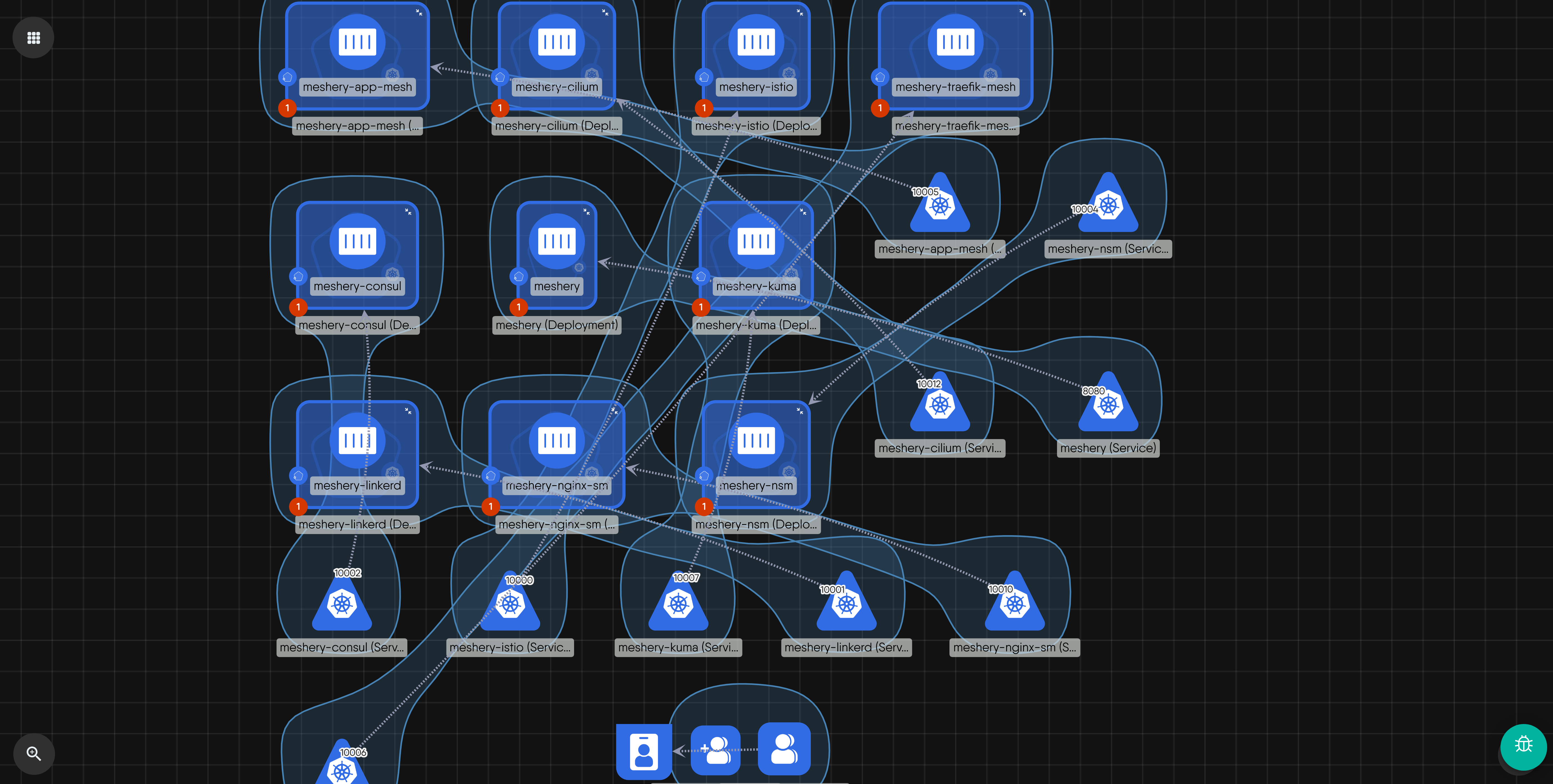Open the grid apps menu button
Screen dimensions: 1553x784
pyautogui.click(x=34, y=38)
